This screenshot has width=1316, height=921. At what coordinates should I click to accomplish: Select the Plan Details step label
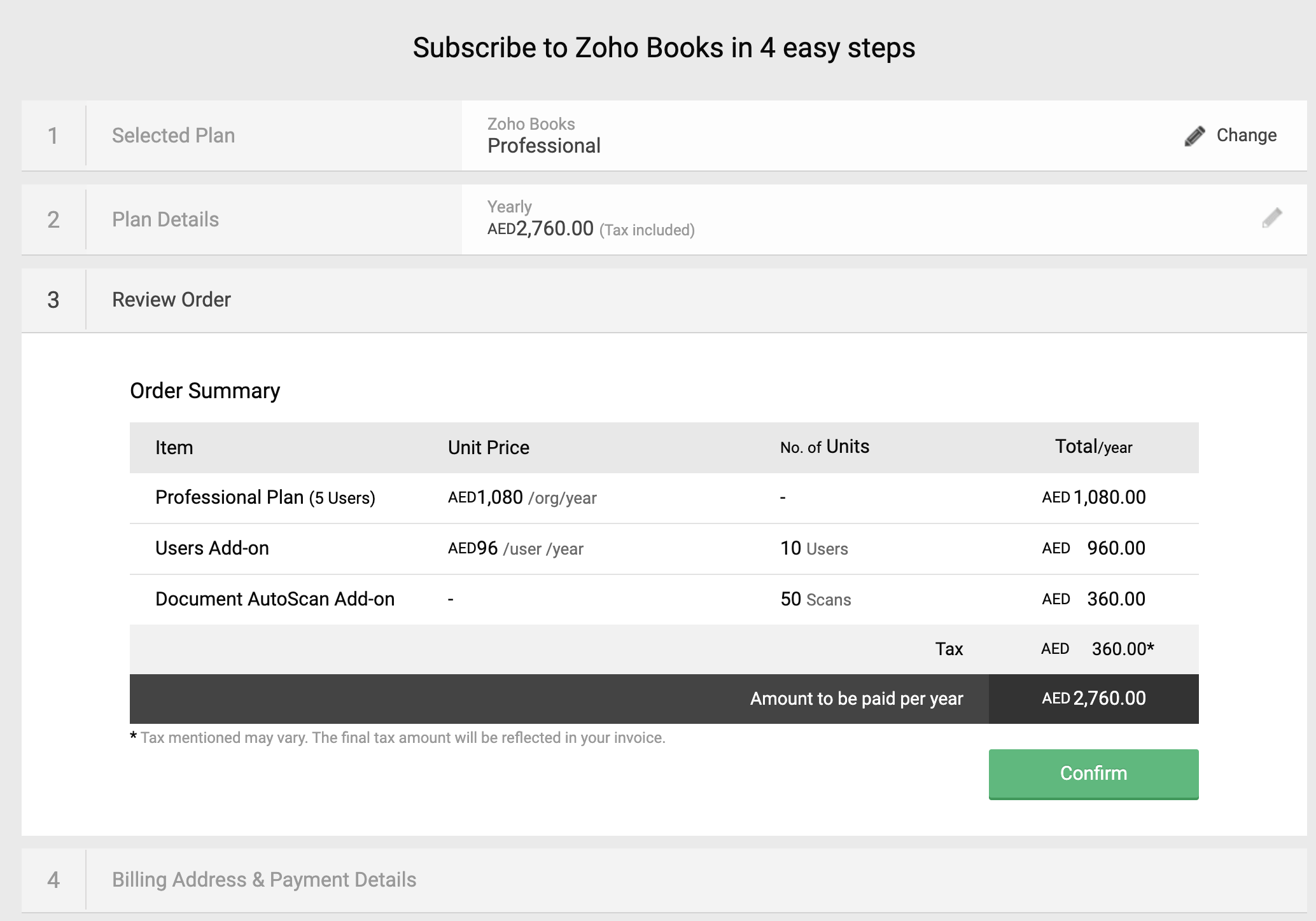[x=165, y=219]
